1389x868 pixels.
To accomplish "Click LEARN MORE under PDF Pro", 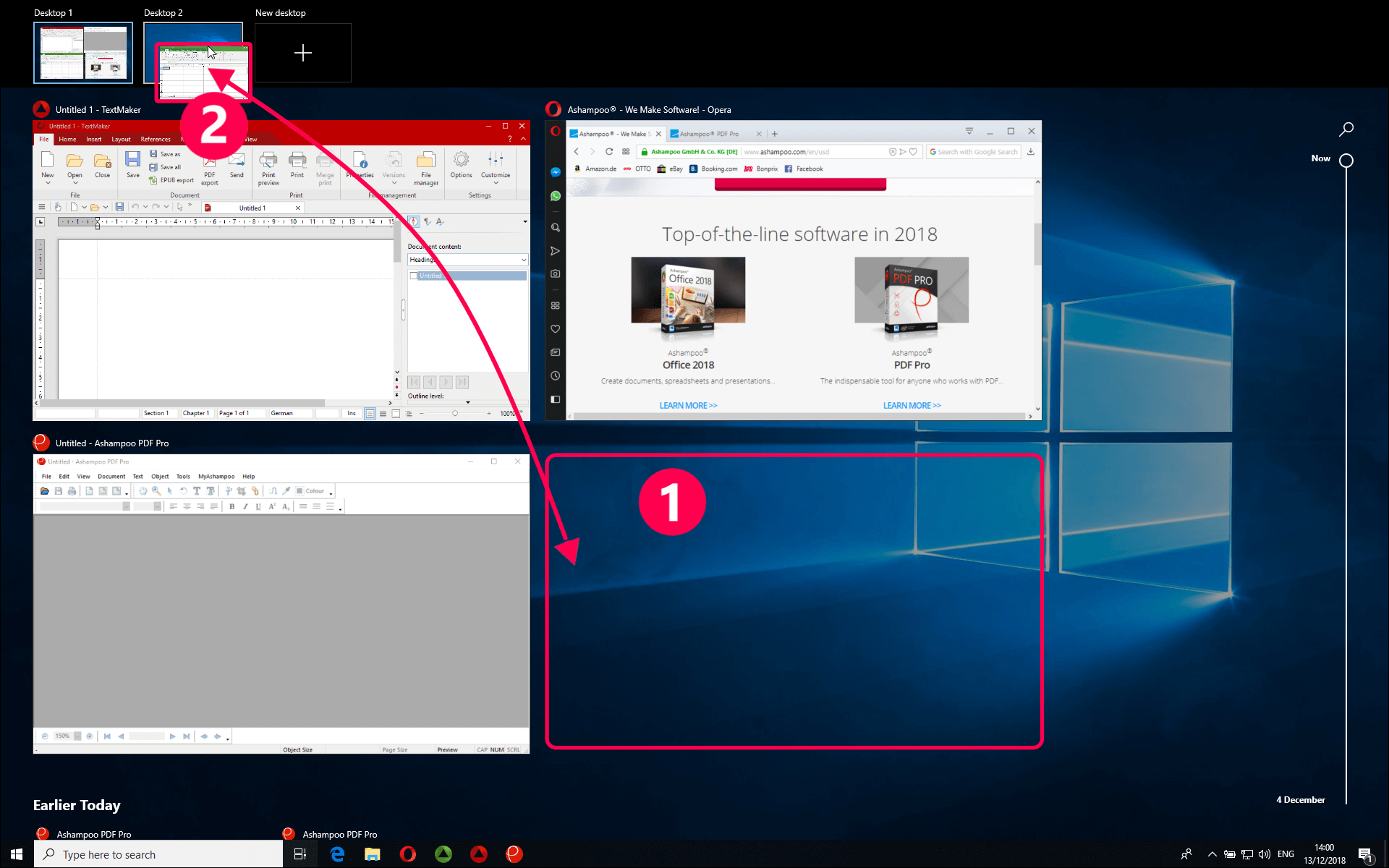I will pyautogui.click(x=912, y=406).
